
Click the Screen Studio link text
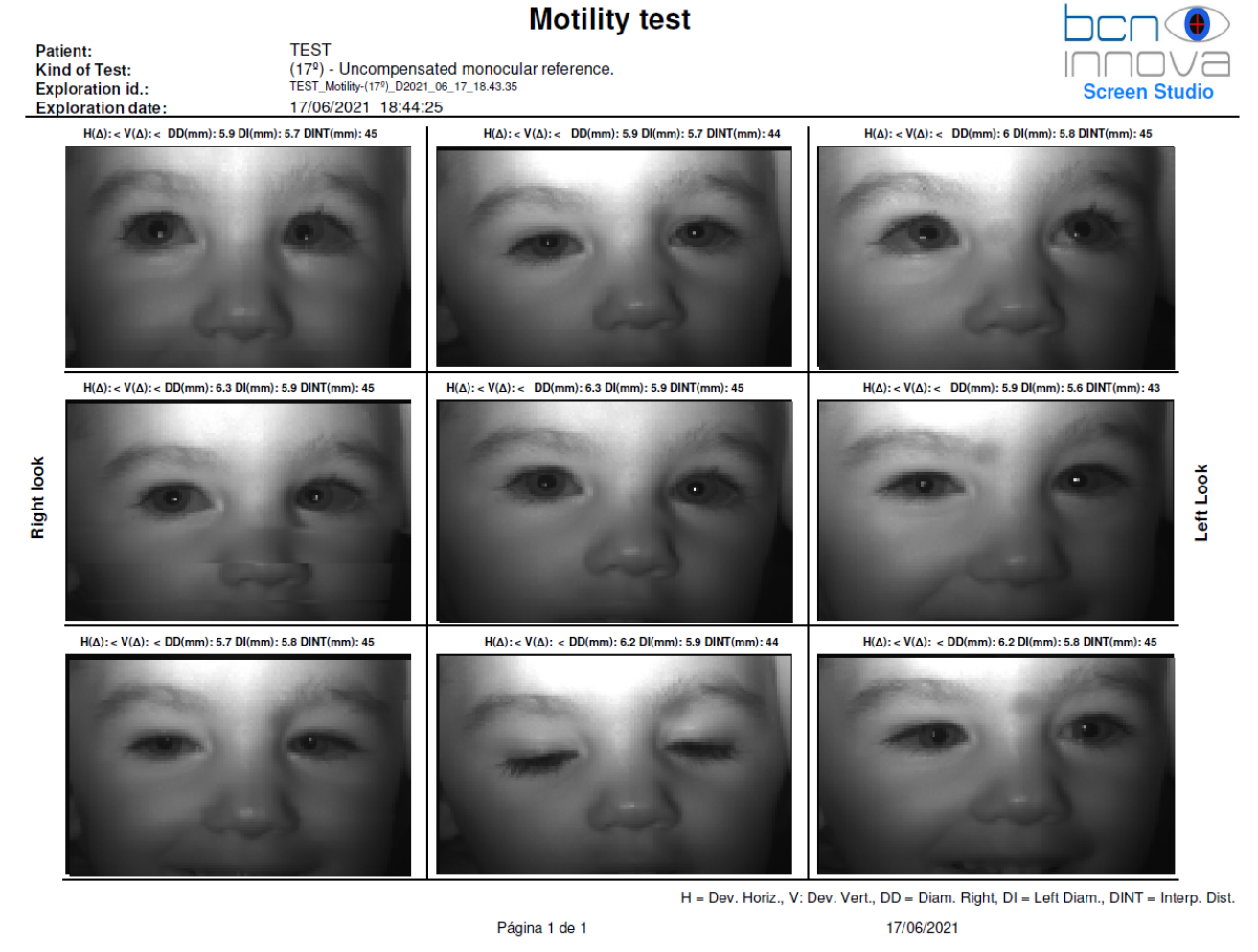pos(1147,92)
